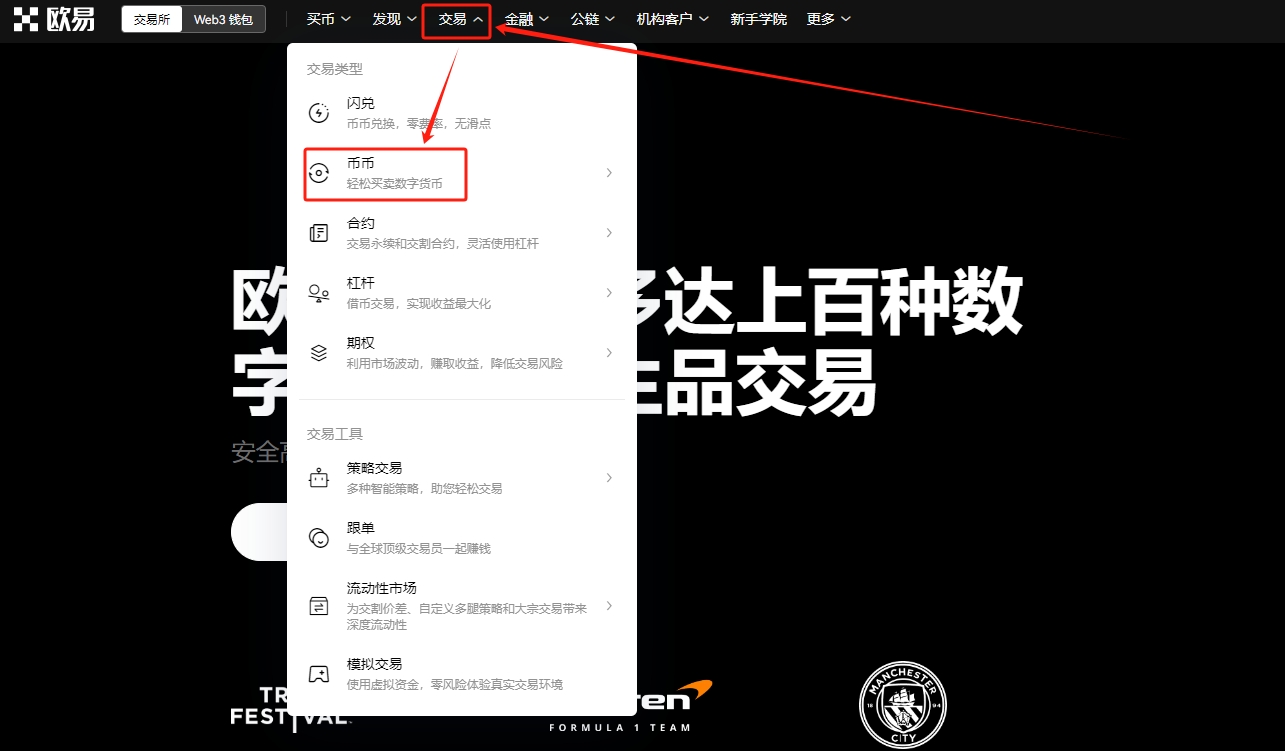Choose 跟单 in the trade menu
Screen dimensions: 1285x751
point(462,538)
